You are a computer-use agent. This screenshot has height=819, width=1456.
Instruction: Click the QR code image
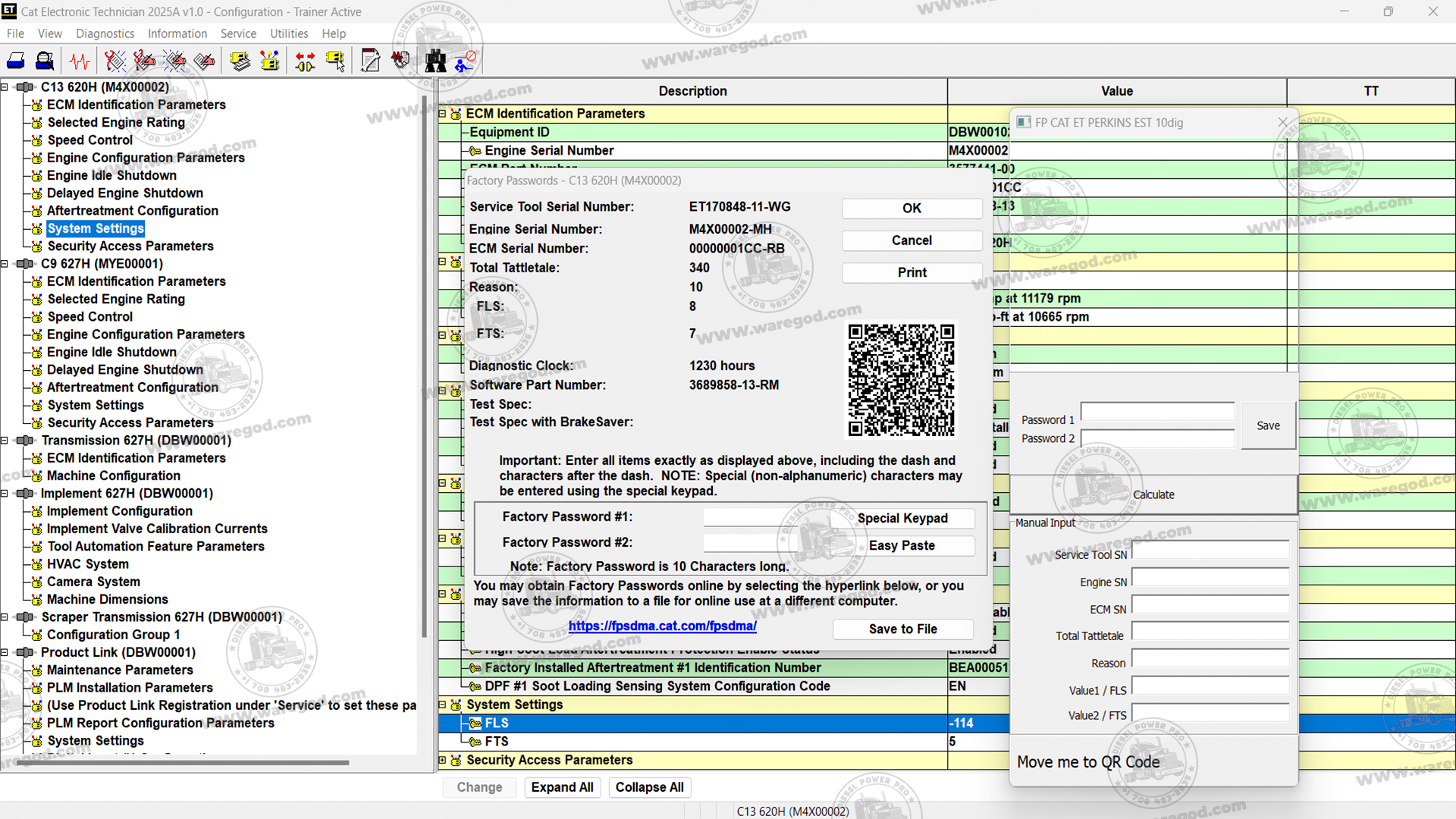coord(900,380)
